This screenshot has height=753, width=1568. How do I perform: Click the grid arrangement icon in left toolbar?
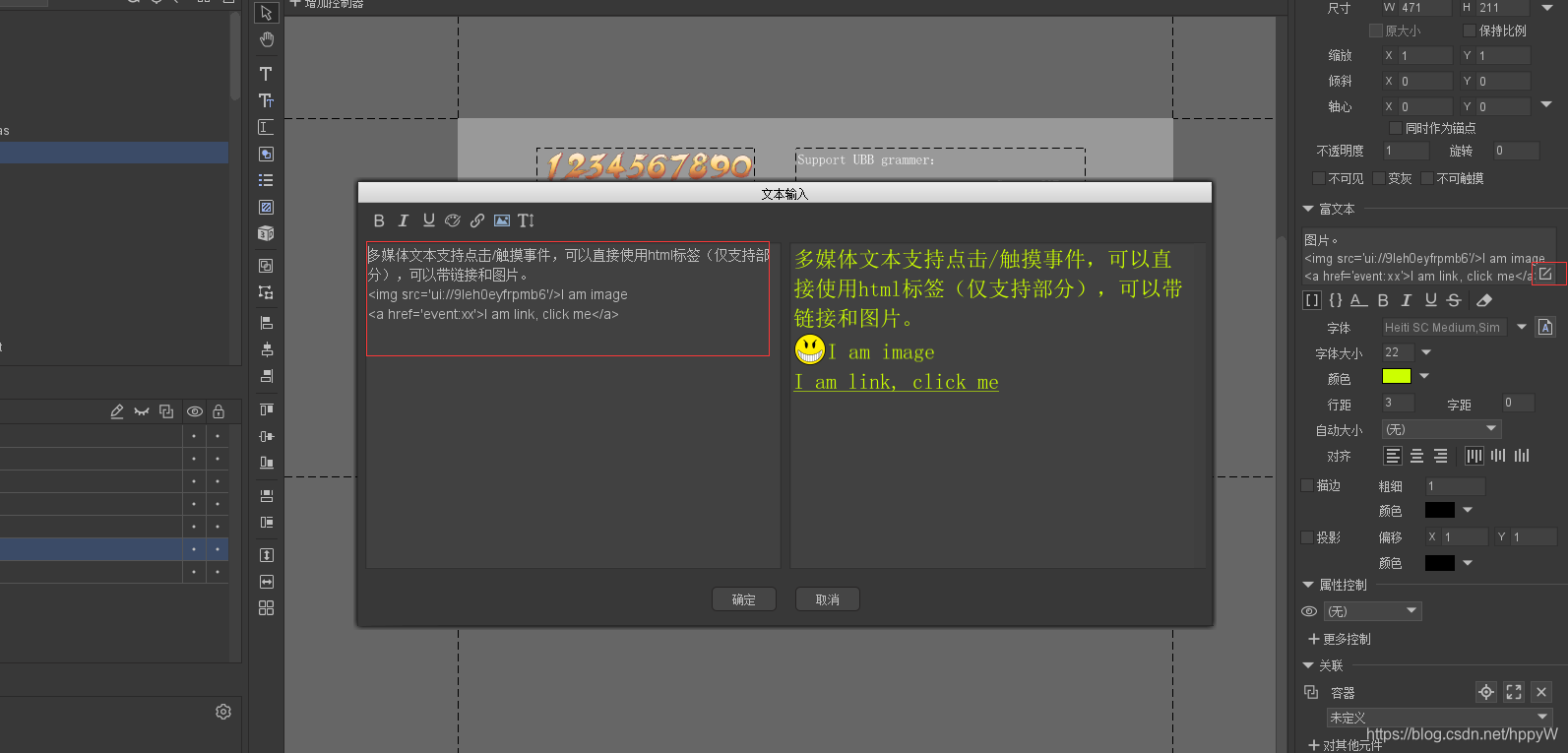point(266,608)
